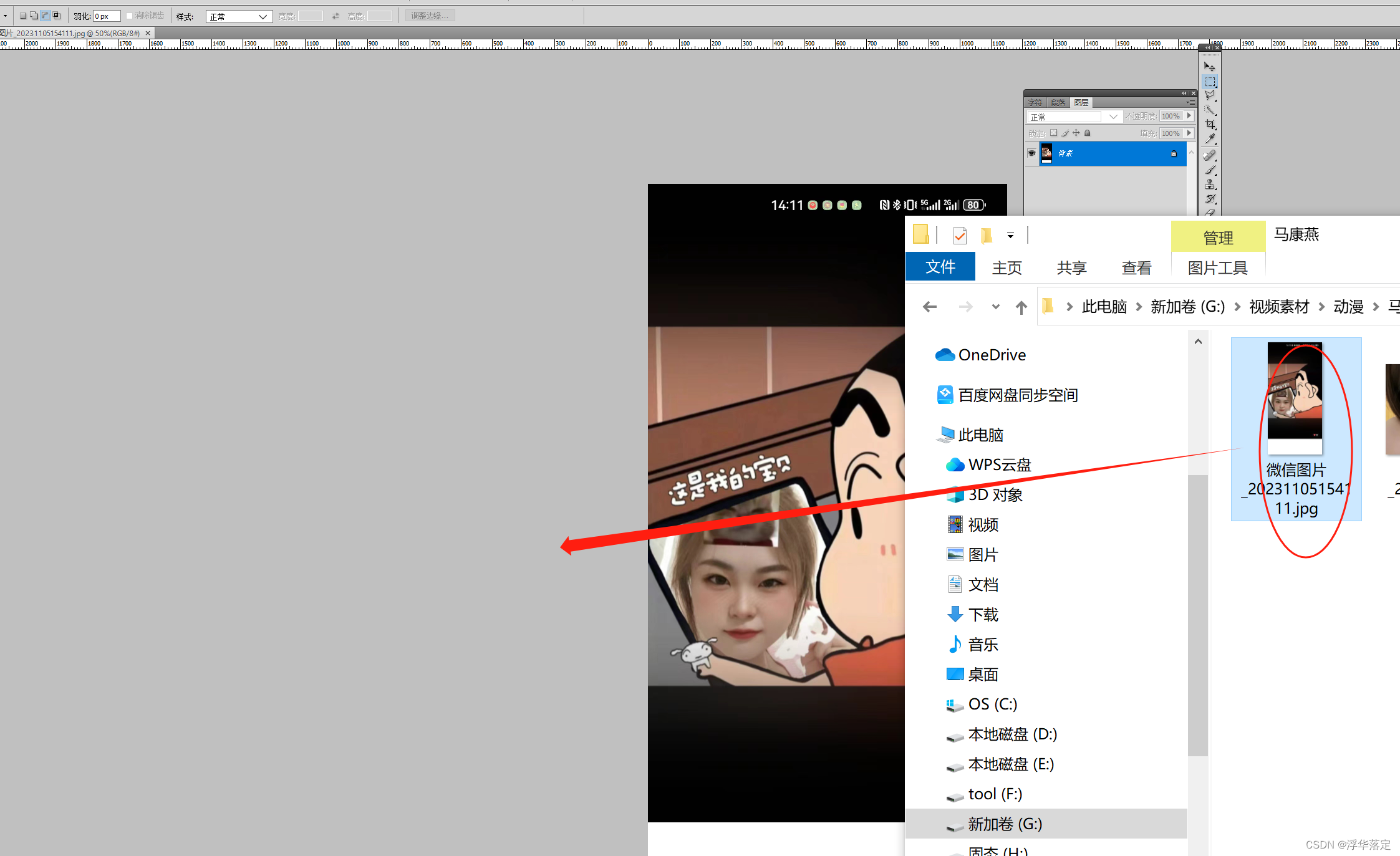
Task: Open the 不透明度 opacity slider arrow
Action: coord(1189,116)
